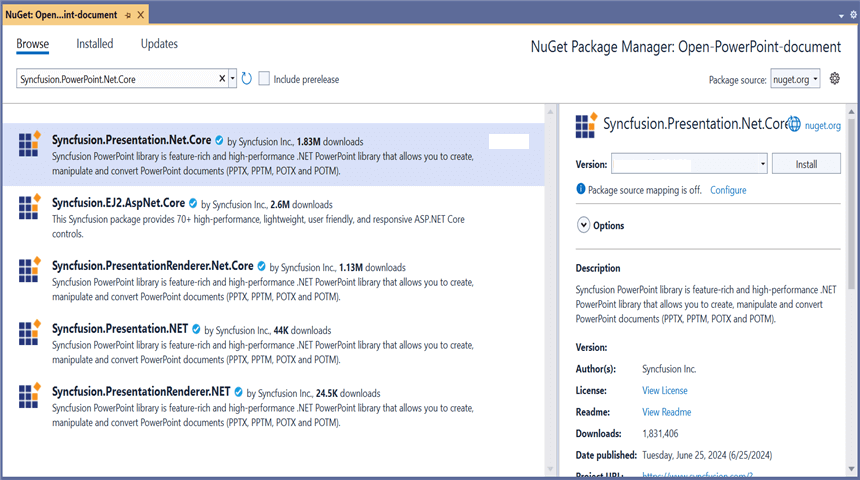Image resolution: width=860 pixels, height=480 pixels.
Task: Select Syncfusion.PresentationRenderer.NET package title
Action: [x=141, y=392]
